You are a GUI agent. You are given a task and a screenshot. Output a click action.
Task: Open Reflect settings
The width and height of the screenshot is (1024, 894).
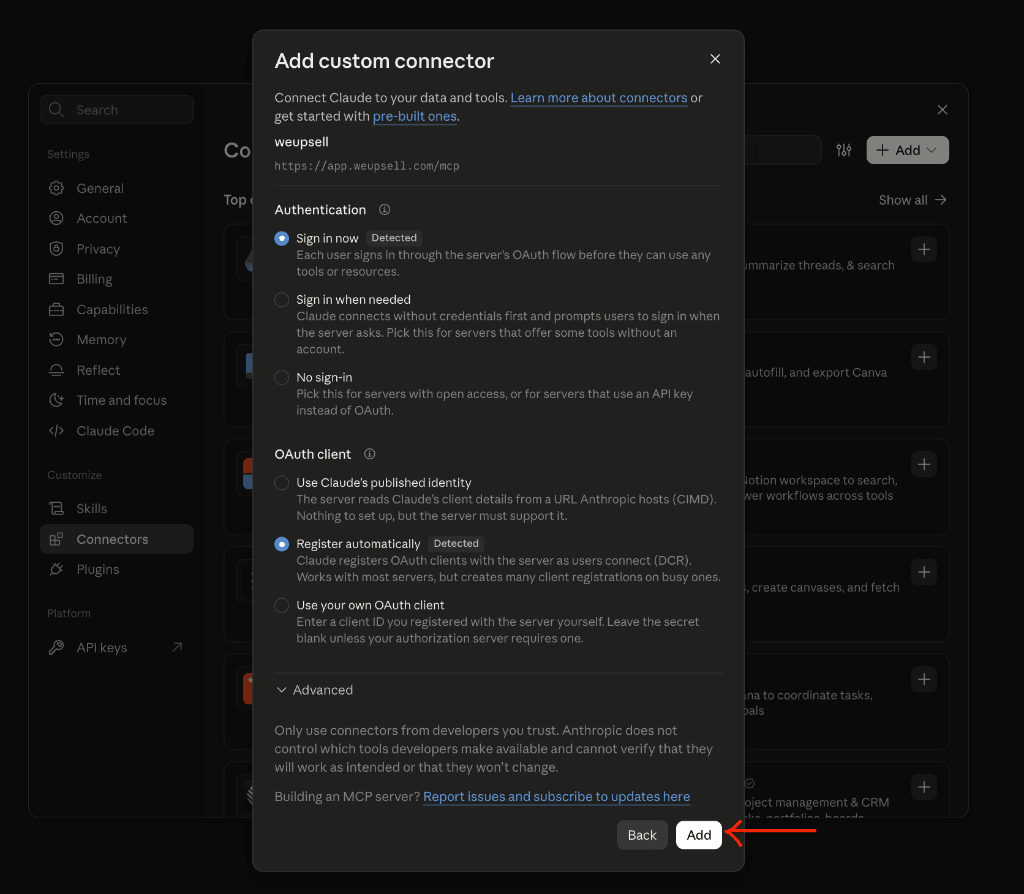pyautogui.click(x=98, y=370)
